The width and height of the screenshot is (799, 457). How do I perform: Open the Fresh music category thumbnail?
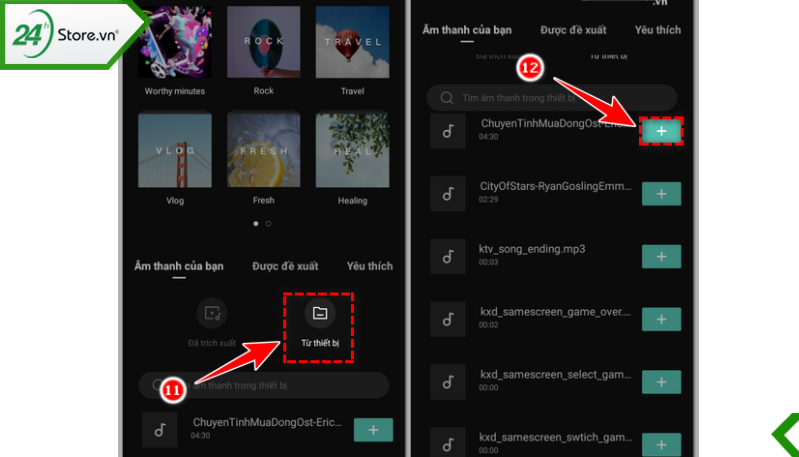click(263, 150)
